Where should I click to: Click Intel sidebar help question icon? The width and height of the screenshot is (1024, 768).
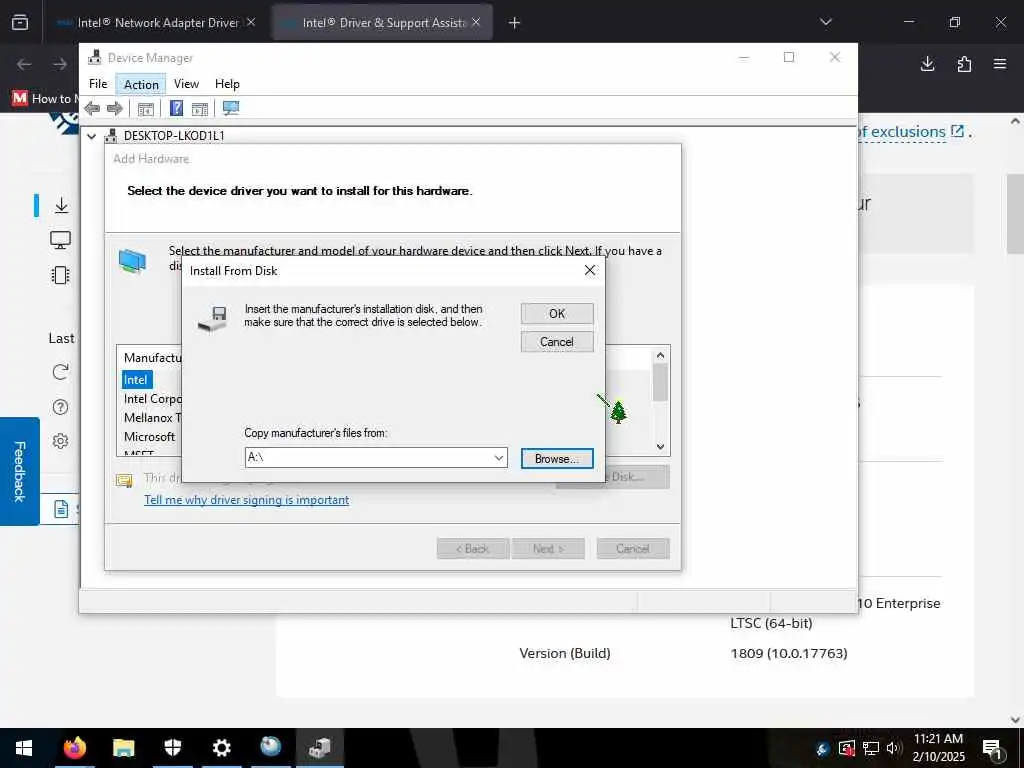[60, 407]
